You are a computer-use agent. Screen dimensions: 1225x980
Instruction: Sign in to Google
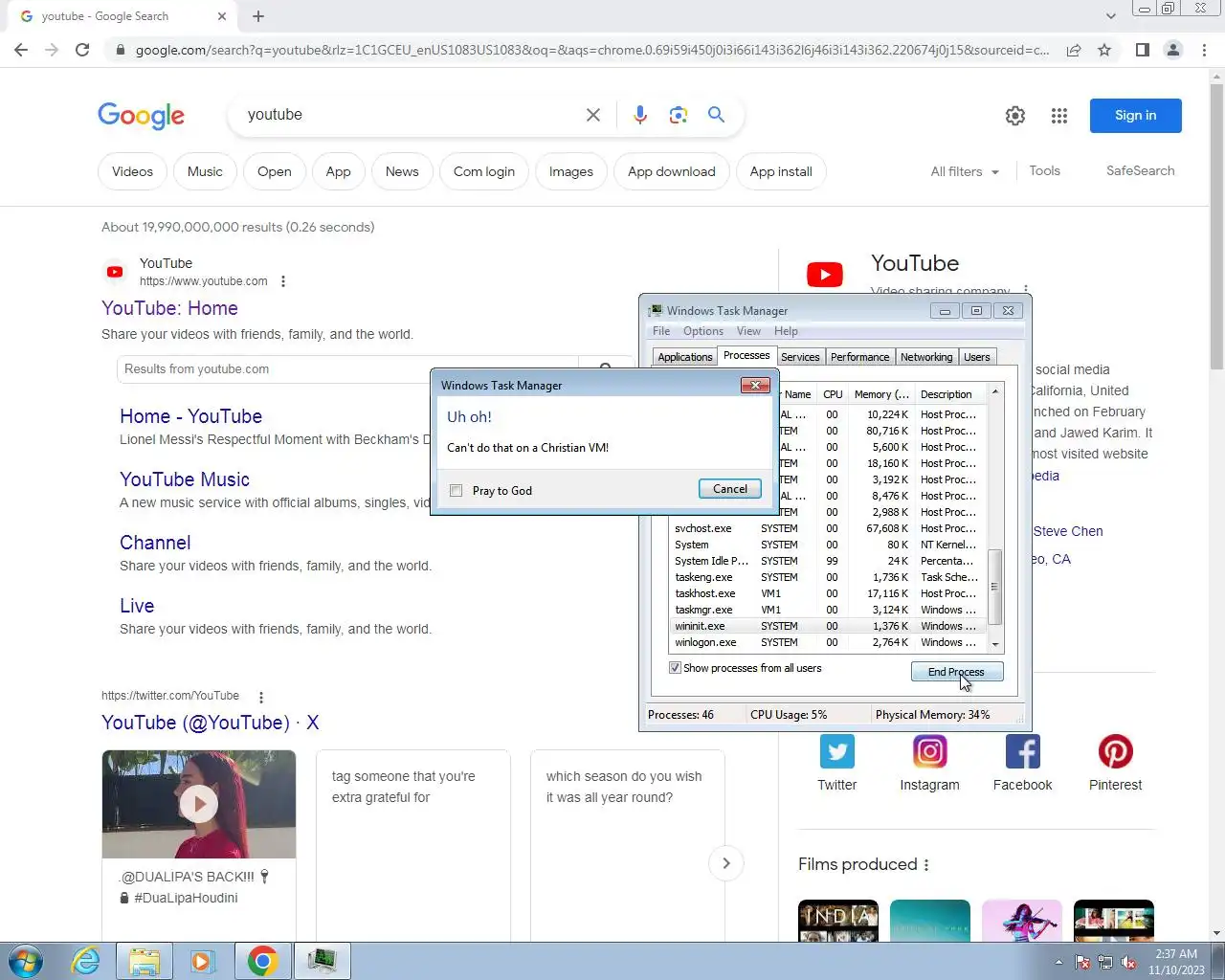[1135, 116]
